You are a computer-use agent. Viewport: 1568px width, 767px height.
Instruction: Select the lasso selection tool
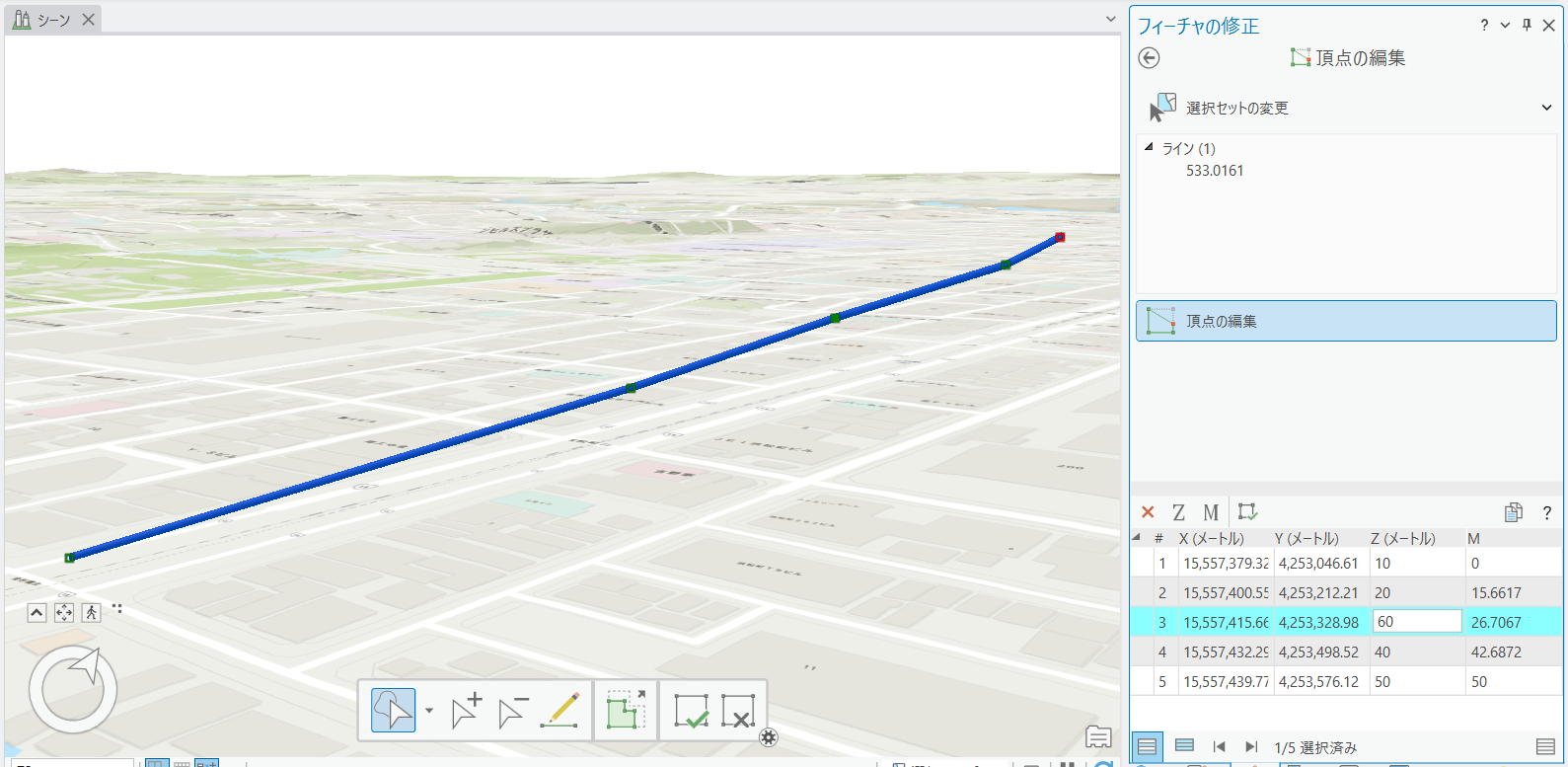click(x=393, y=711)
